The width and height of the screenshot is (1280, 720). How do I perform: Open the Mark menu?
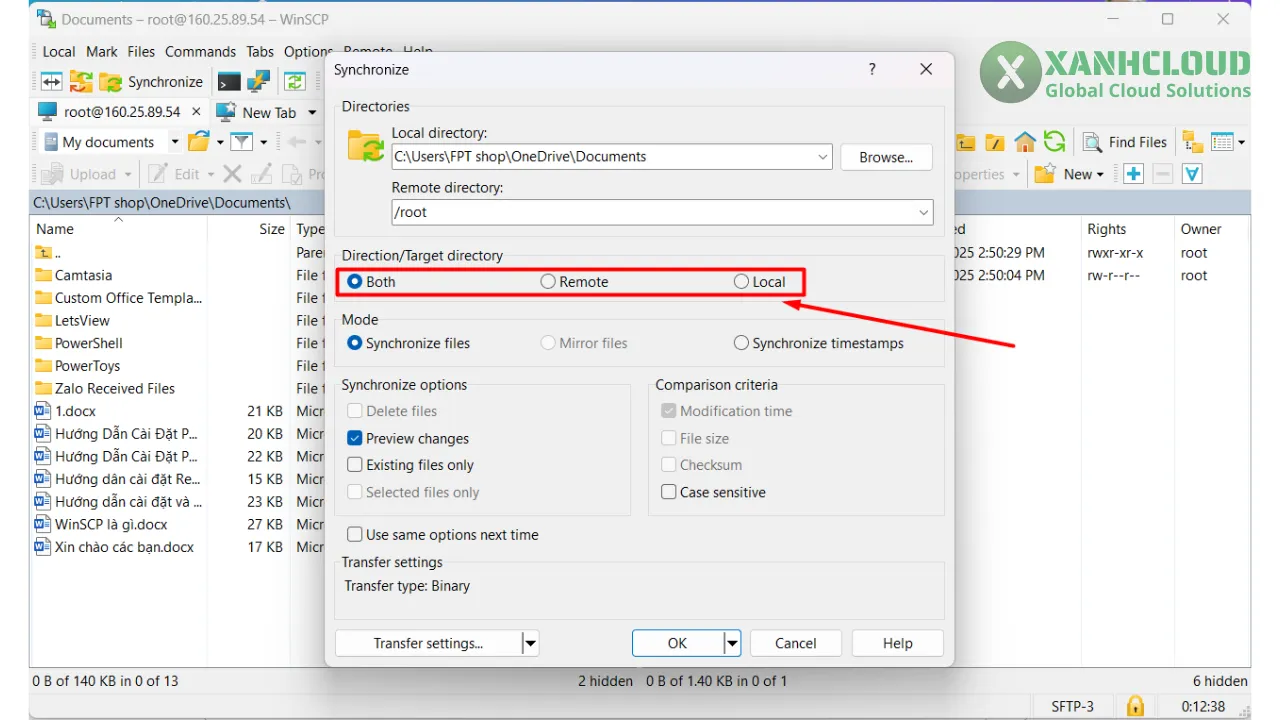[102, 52]
